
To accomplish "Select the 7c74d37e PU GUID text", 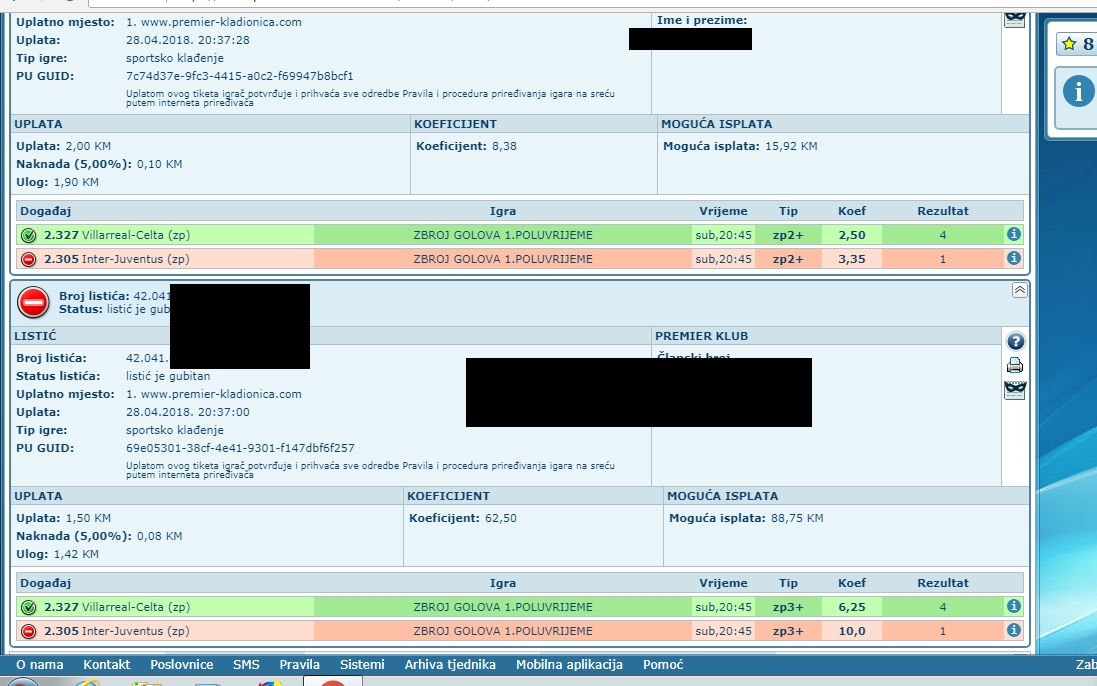I will point(239,76).
